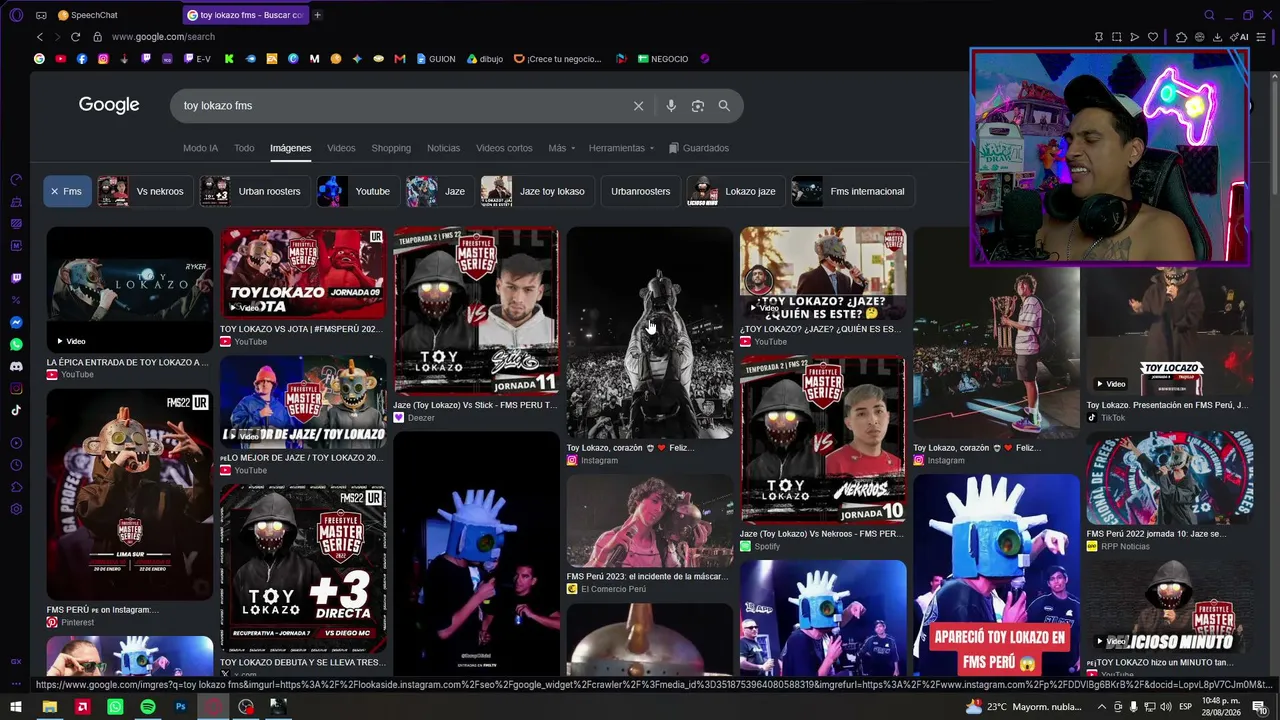Image resolution: width=1280 pixels, height=720 pixels.
Task: Filter images by the Lokazo jaze chip
Action: (736, 191)
